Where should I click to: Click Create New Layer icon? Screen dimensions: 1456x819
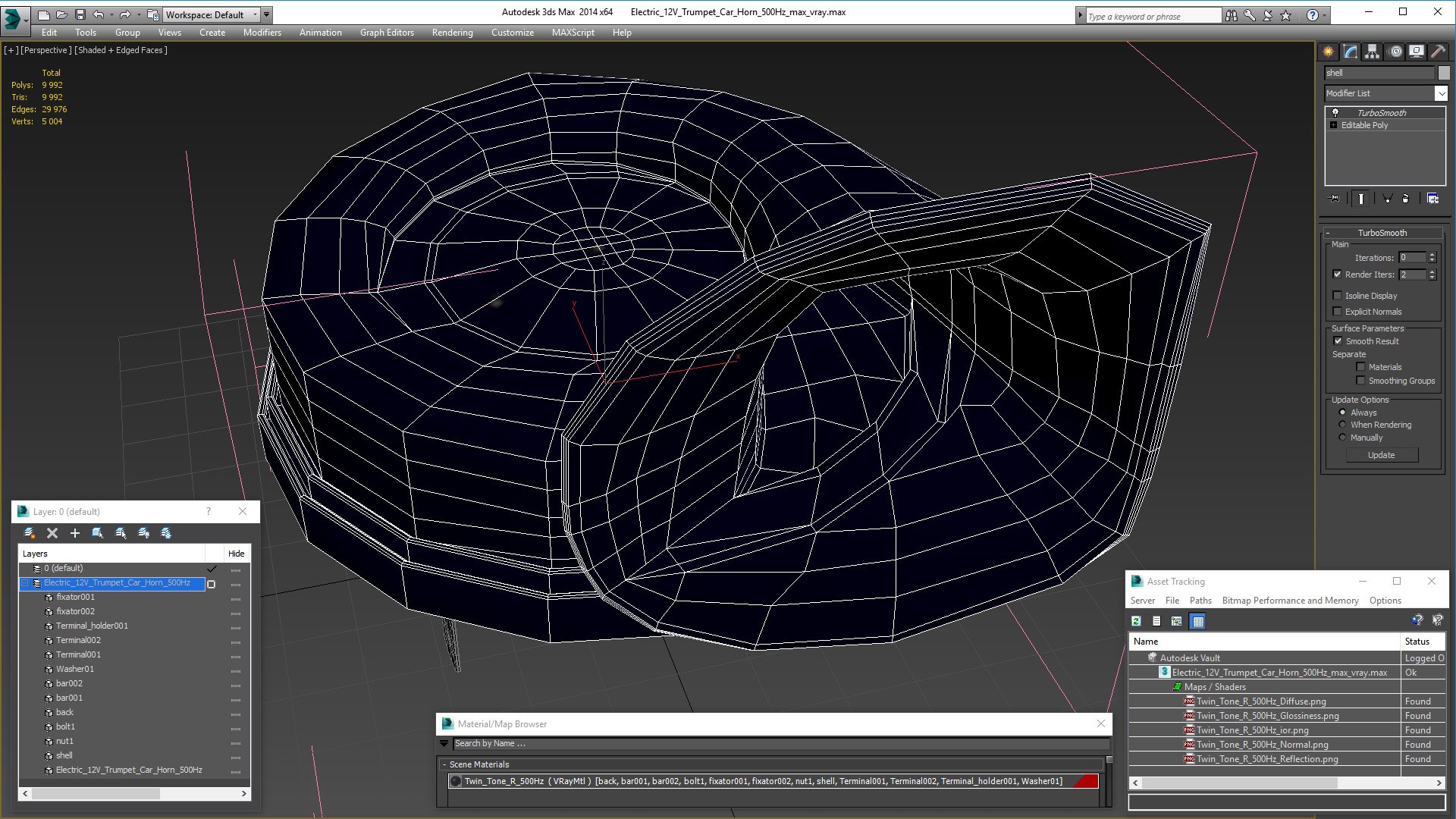(x=29, y=533)
